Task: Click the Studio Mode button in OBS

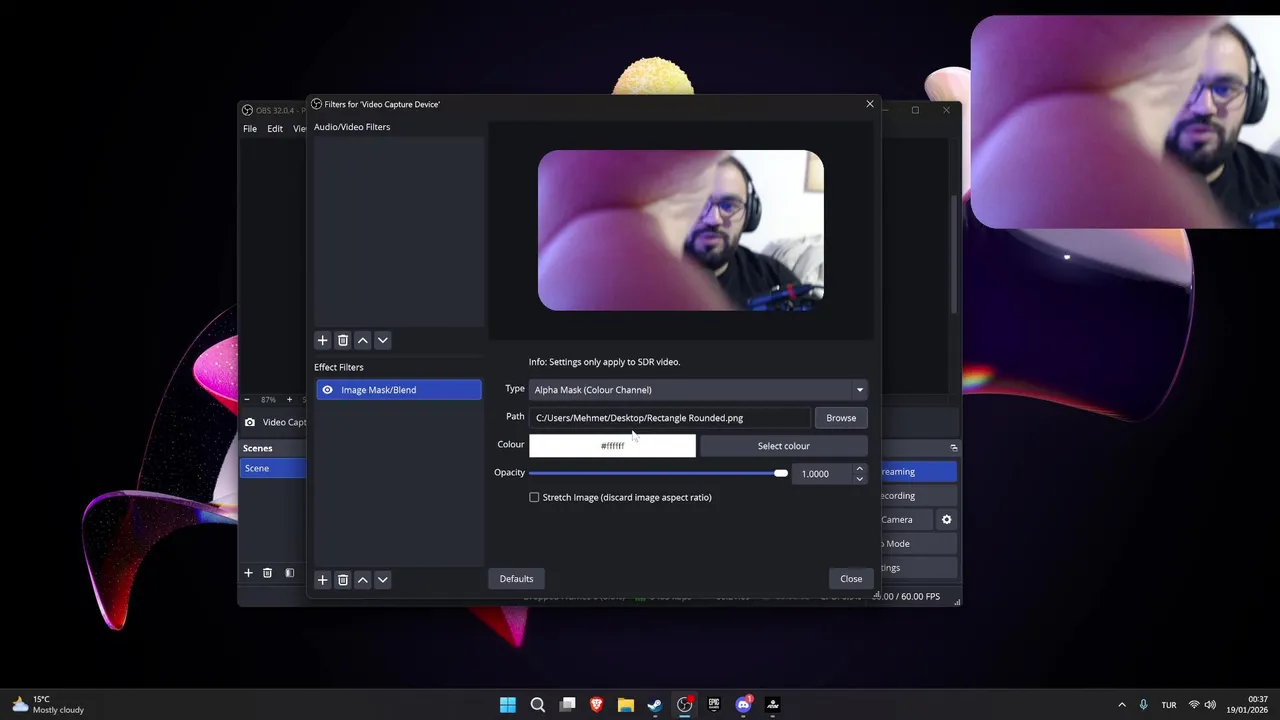Action: click(918, 544)
